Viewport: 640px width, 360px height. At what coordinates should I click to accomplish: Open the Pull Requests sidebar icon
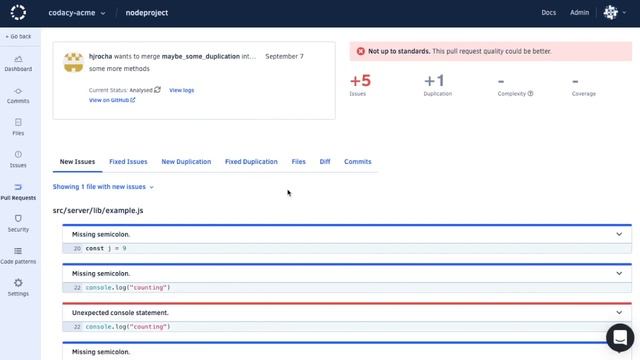tap(18, 187)
